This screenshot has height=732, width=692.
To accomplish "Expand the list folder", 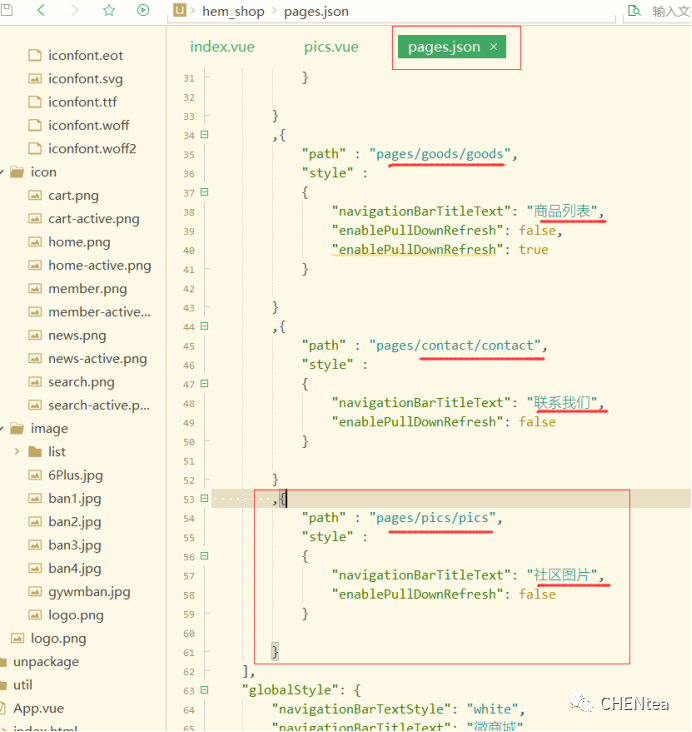I will coord(17,452).
